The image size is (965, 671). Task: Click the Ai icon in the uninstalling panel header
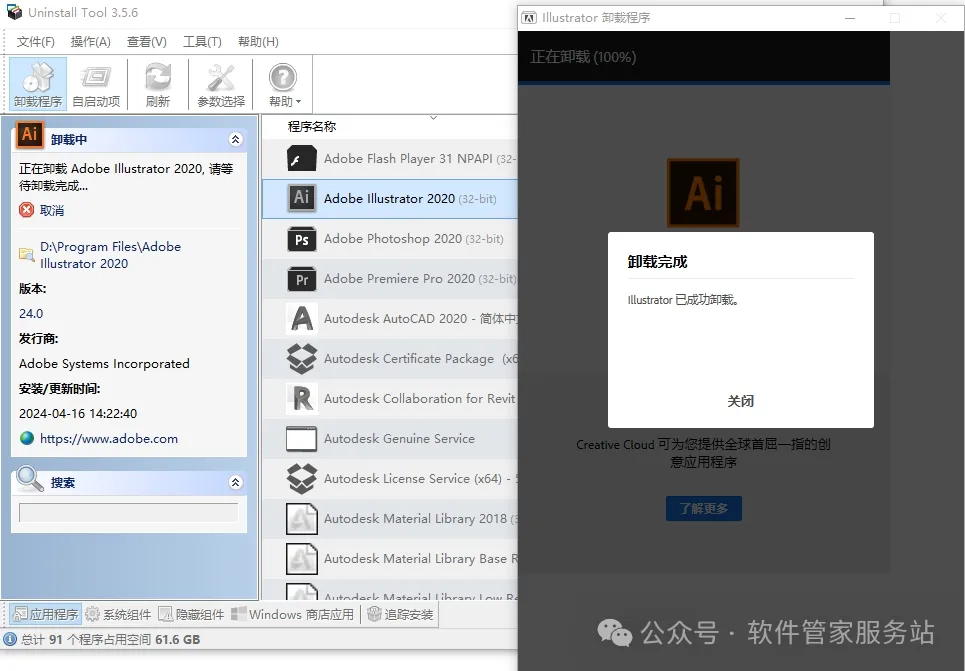(30, 135)
